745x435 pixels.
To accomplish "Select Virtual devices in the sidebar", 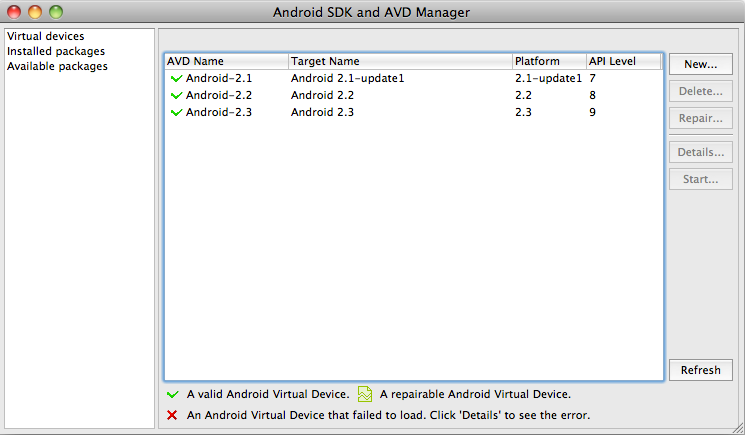I will [45, 37].
